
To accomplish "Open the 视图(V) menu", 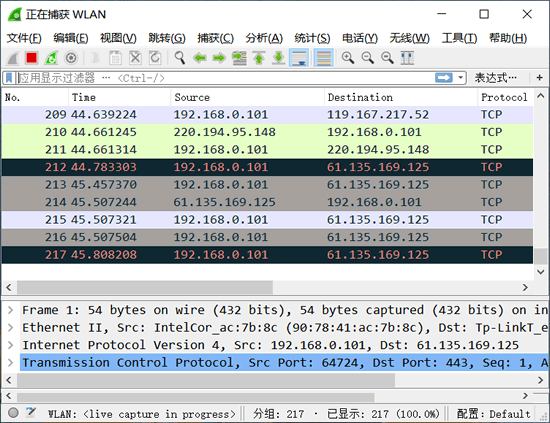I will 118,38.
